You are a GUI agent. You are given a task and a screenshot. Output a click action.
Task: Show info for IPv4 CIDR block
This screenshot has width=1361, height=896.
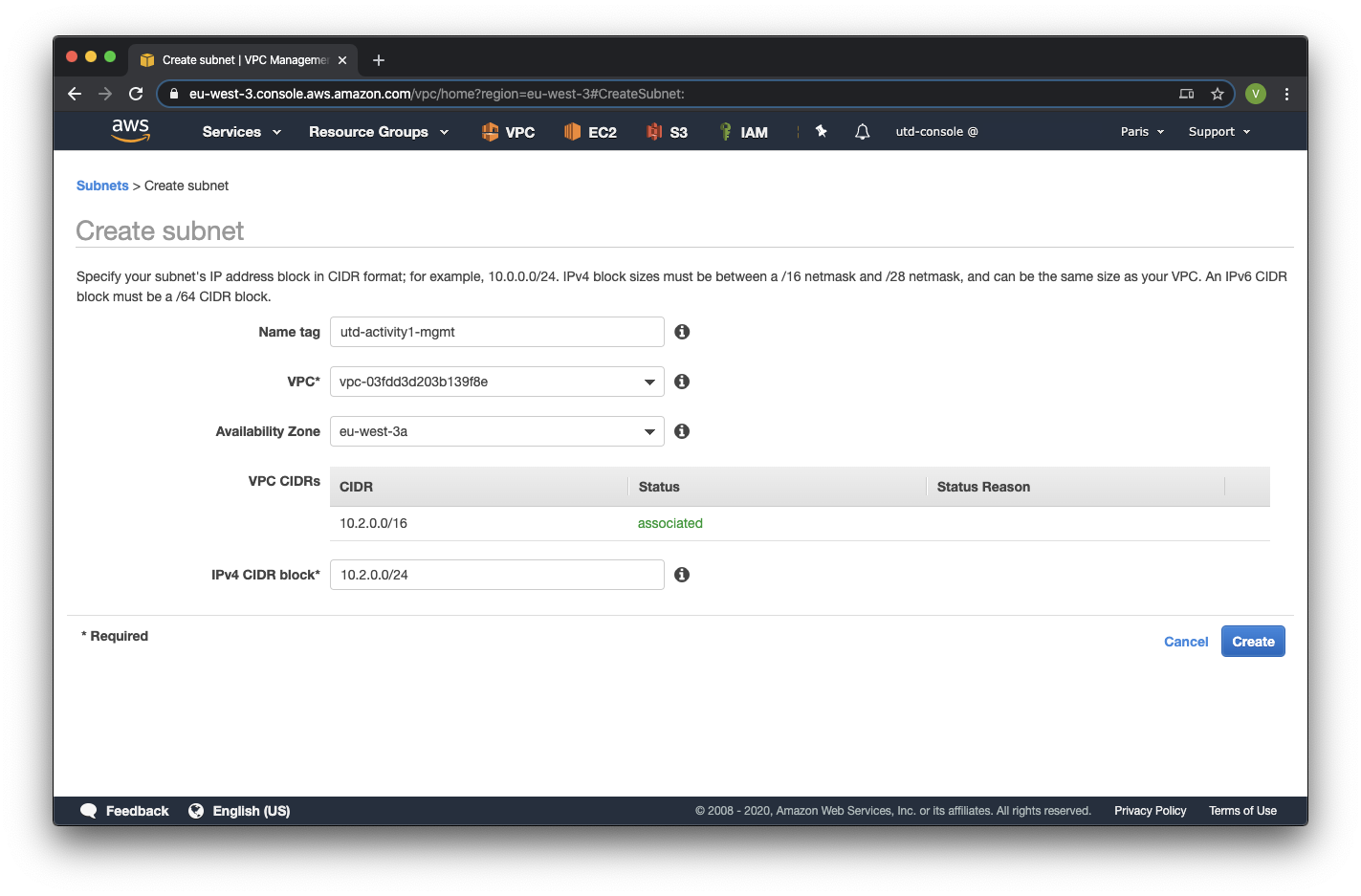coord(682,575)
